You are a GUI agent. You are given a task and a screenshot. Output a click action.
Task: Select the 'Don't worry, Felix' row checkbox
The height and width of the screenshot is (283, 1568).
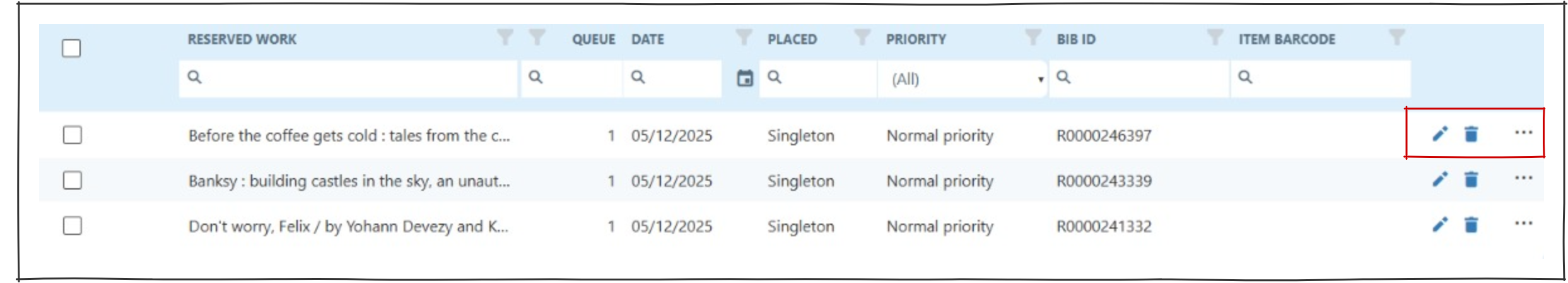coord(73,226)
